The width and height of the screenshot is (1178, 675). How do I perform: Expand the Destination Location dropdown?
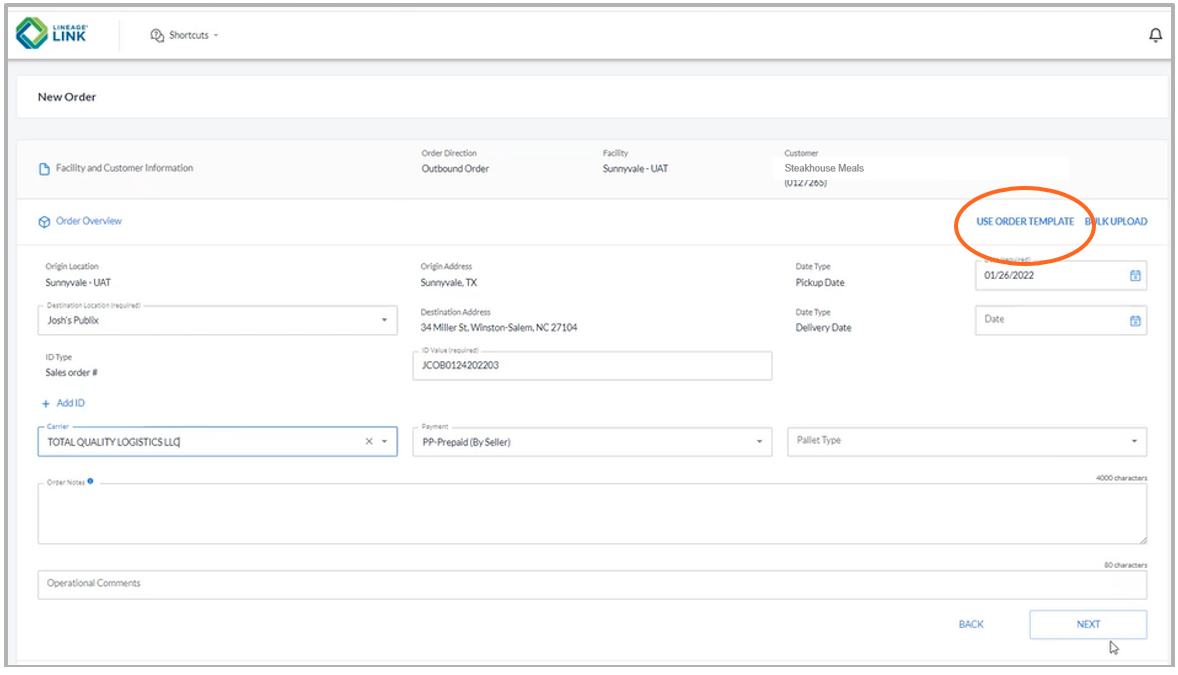[385, 320]
